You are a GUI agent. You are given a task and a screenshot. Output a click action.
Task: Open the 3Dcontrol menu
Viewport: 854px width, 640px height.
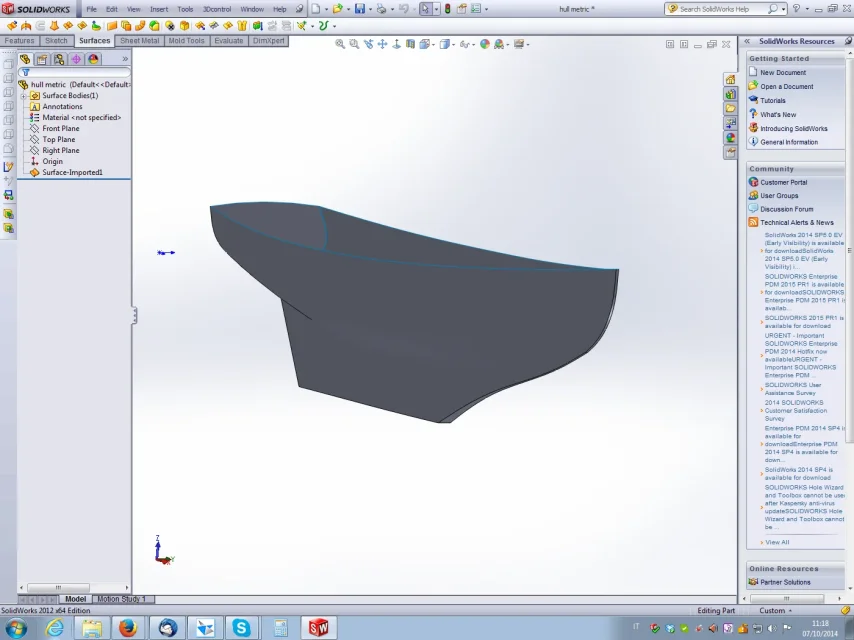coord(217,9)
